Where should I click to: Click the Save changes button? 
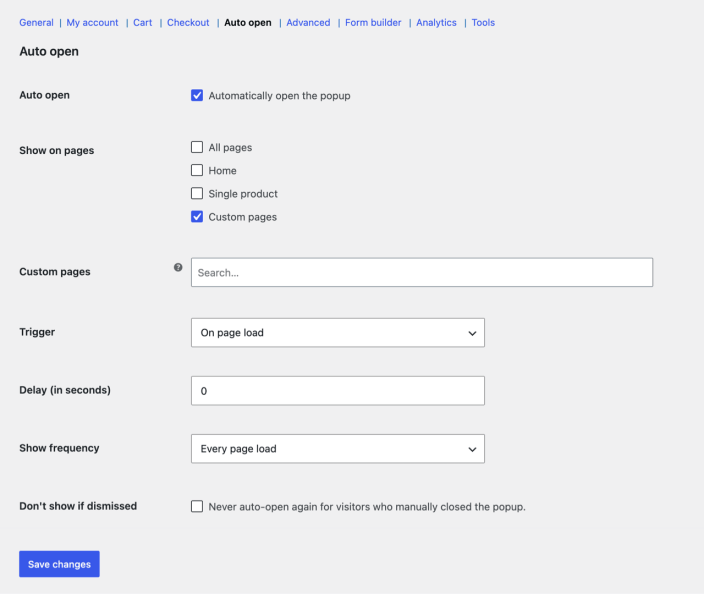[59, 564]
